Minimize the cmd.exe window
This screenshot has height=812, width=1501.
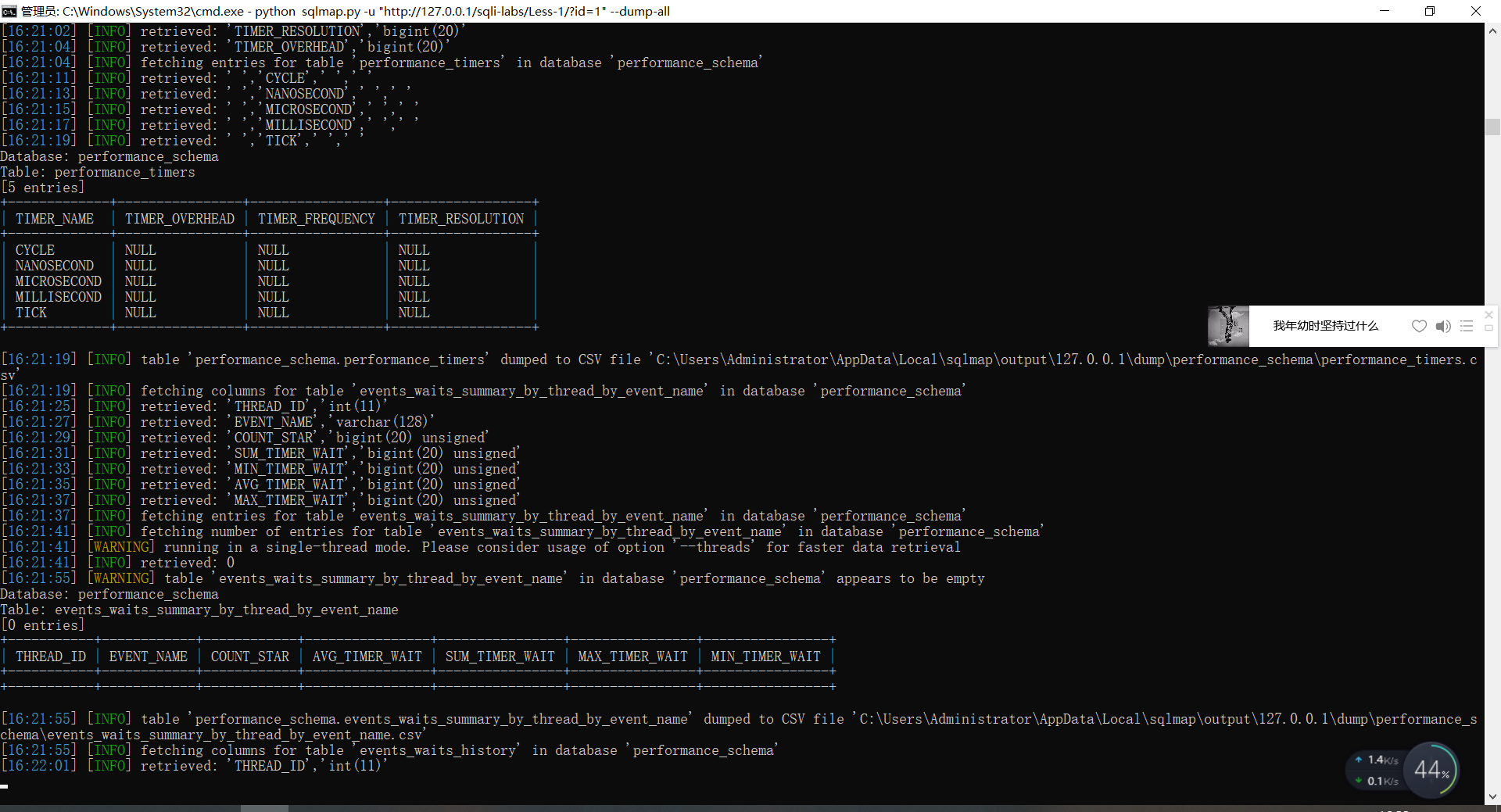(x=1385, y=11)
